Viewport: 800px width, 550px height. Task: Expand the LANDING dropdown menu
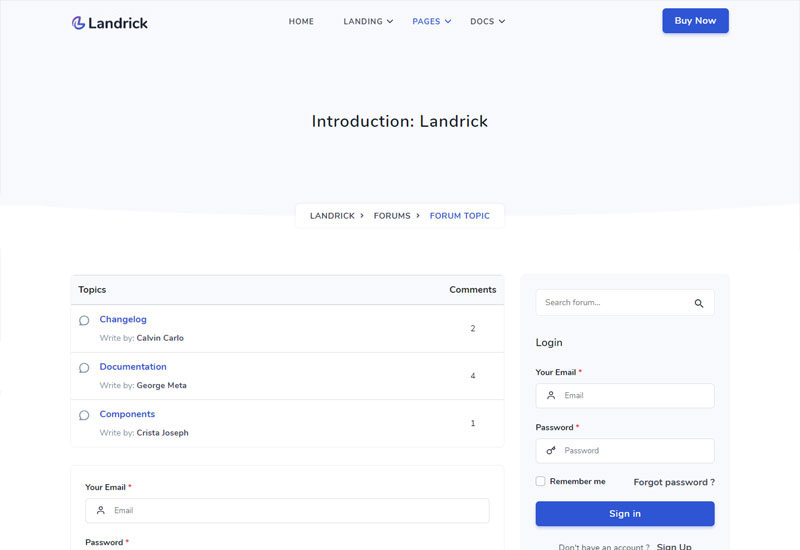(368, 21)
